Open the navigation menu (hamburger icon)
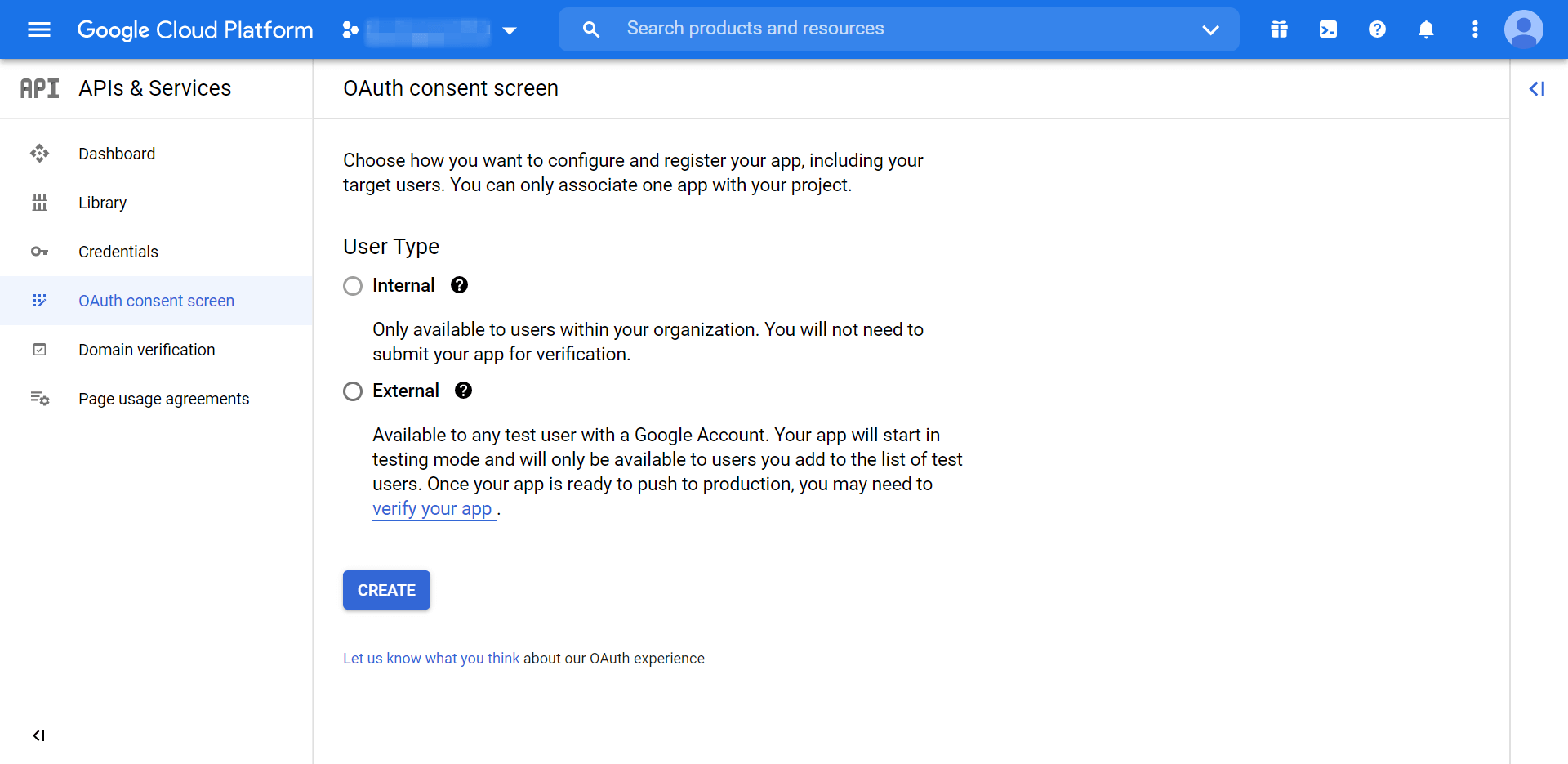The height and width of the screenshot is (764, 1568). [38, 29]
